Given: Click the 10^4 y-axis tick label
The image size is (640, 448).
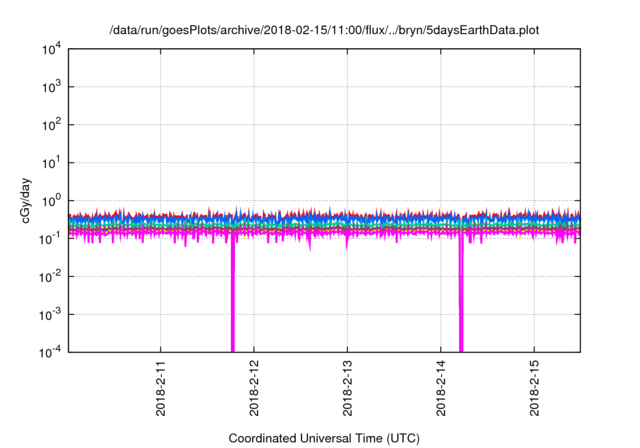Looking at the screenshot, I should click(51, 49).
